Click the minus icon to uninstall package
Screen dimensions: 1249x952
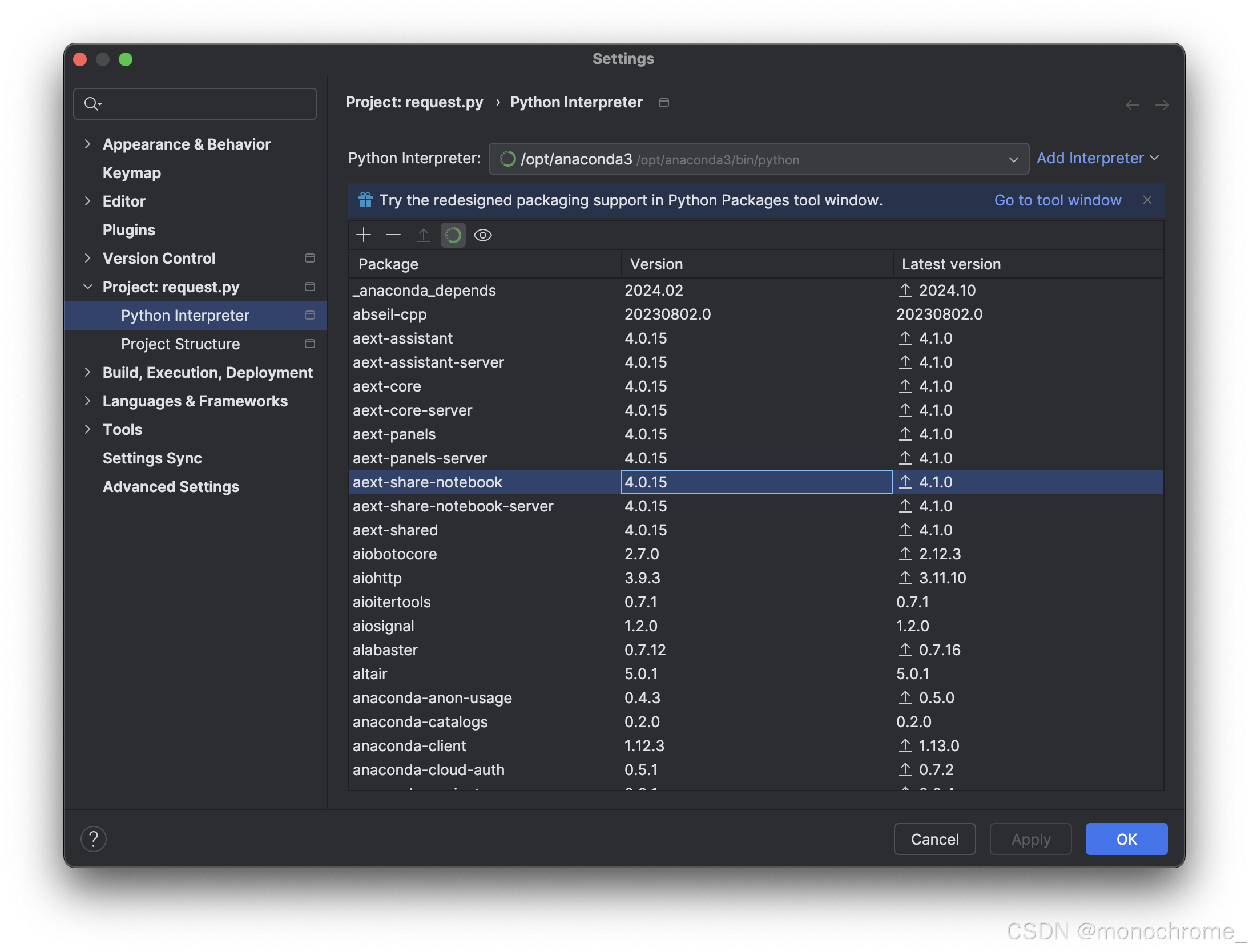pyautogui.click(x=393, y=235)
